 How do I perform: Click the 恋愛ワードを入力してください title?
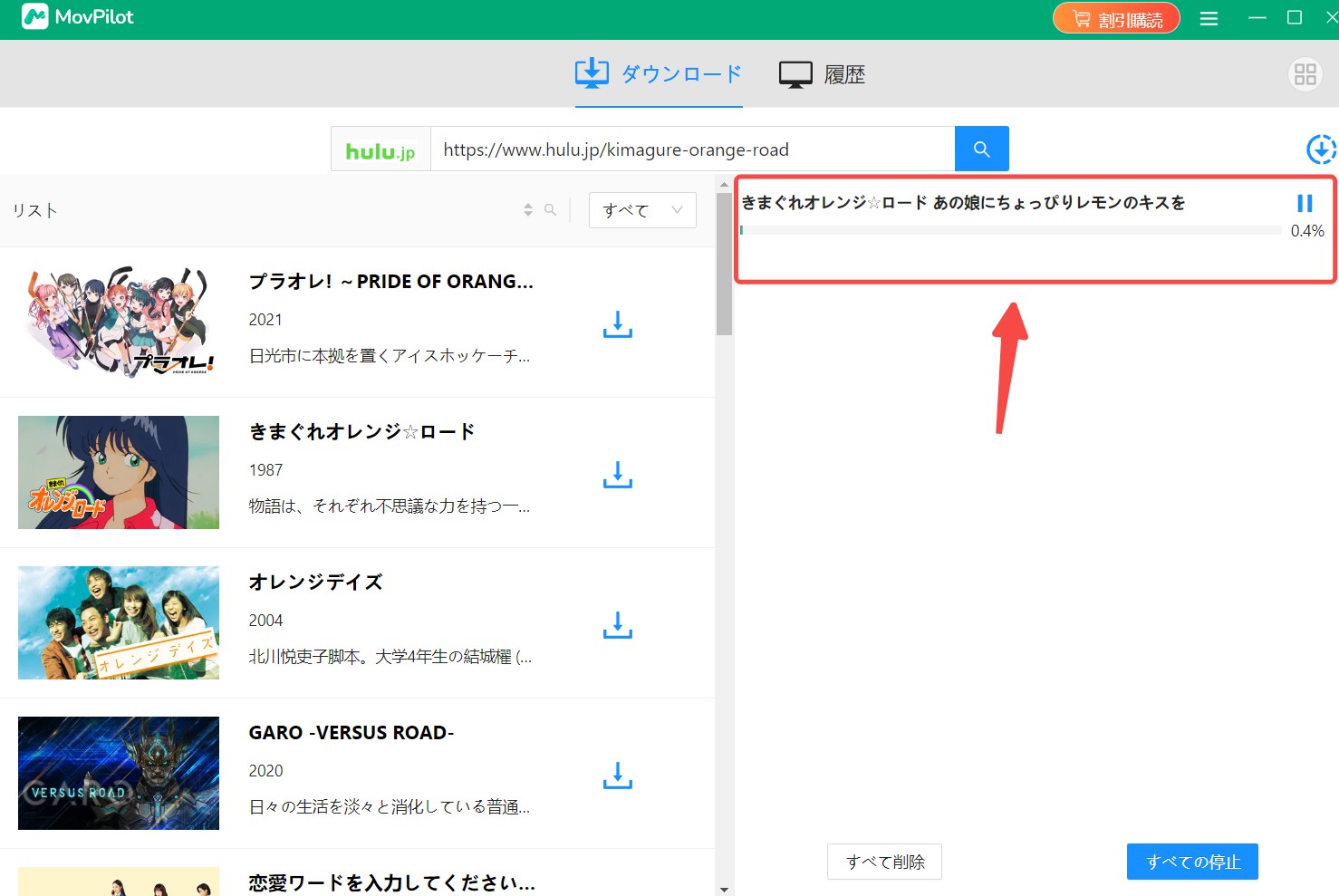click(392, 883)
